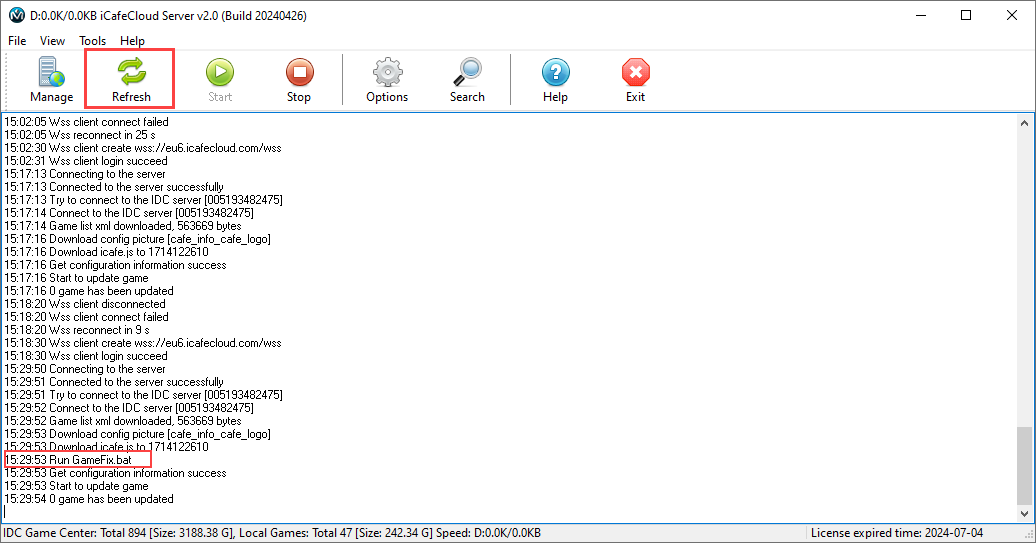Launch the Search magnifier tool
Viewport: 1036px width, 543px height.
(x=467, y=72)
